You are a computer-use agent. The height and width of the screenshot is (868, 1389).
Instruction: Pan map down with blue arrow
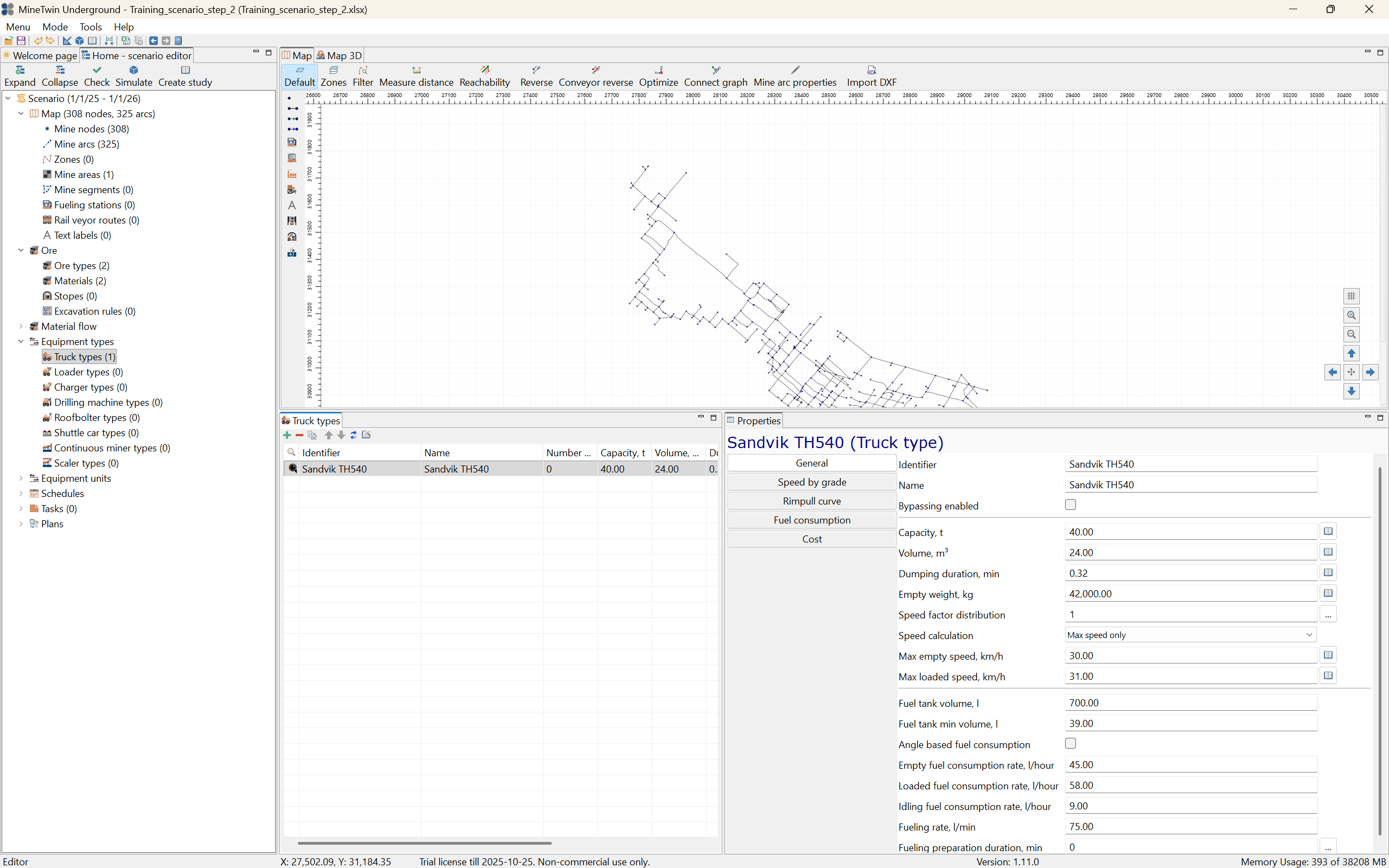click(1351, 391)
